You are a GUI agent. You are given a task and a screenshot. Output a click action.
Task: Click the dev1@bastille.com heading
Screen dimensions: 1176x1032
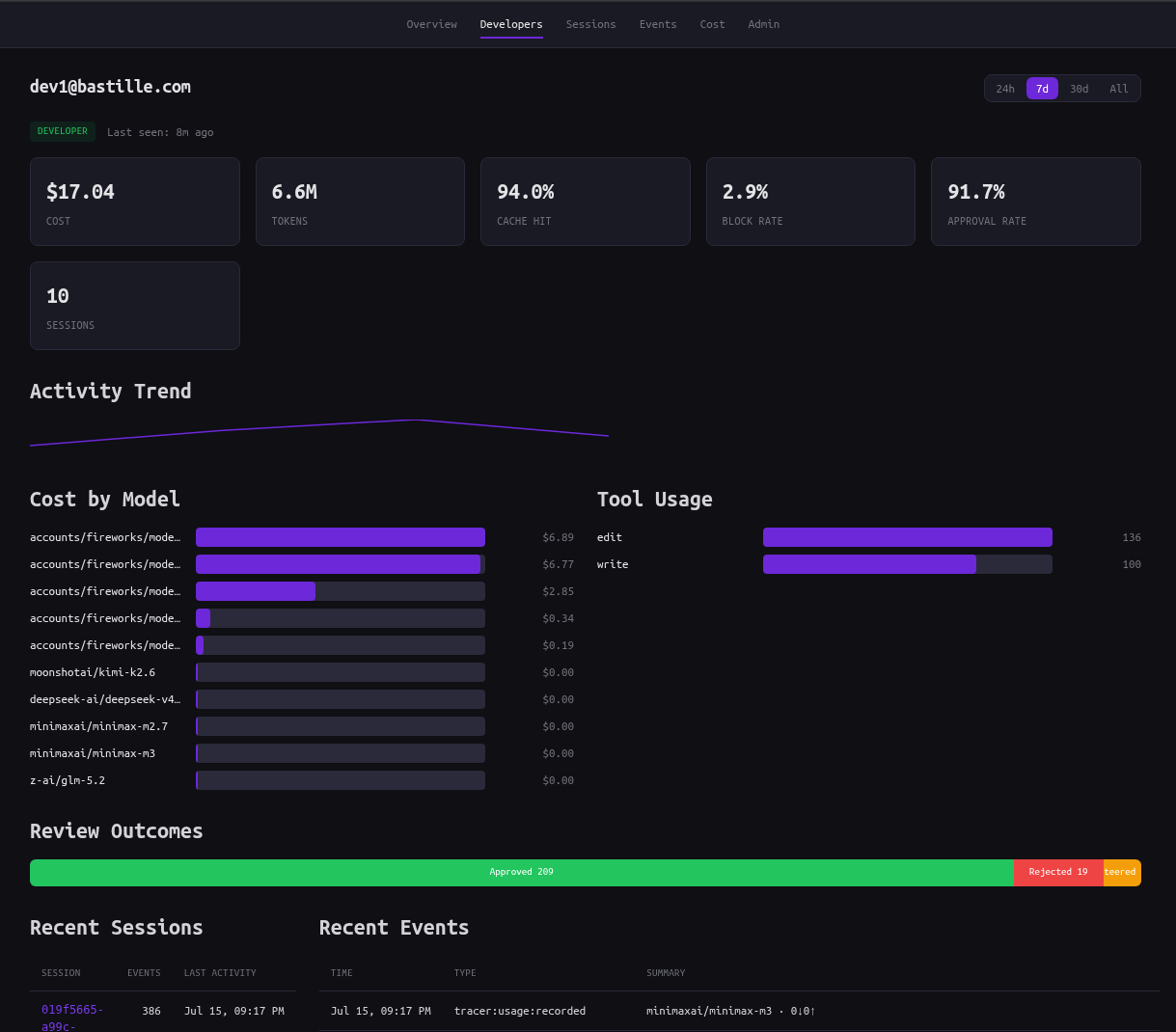tap(110, 87)
